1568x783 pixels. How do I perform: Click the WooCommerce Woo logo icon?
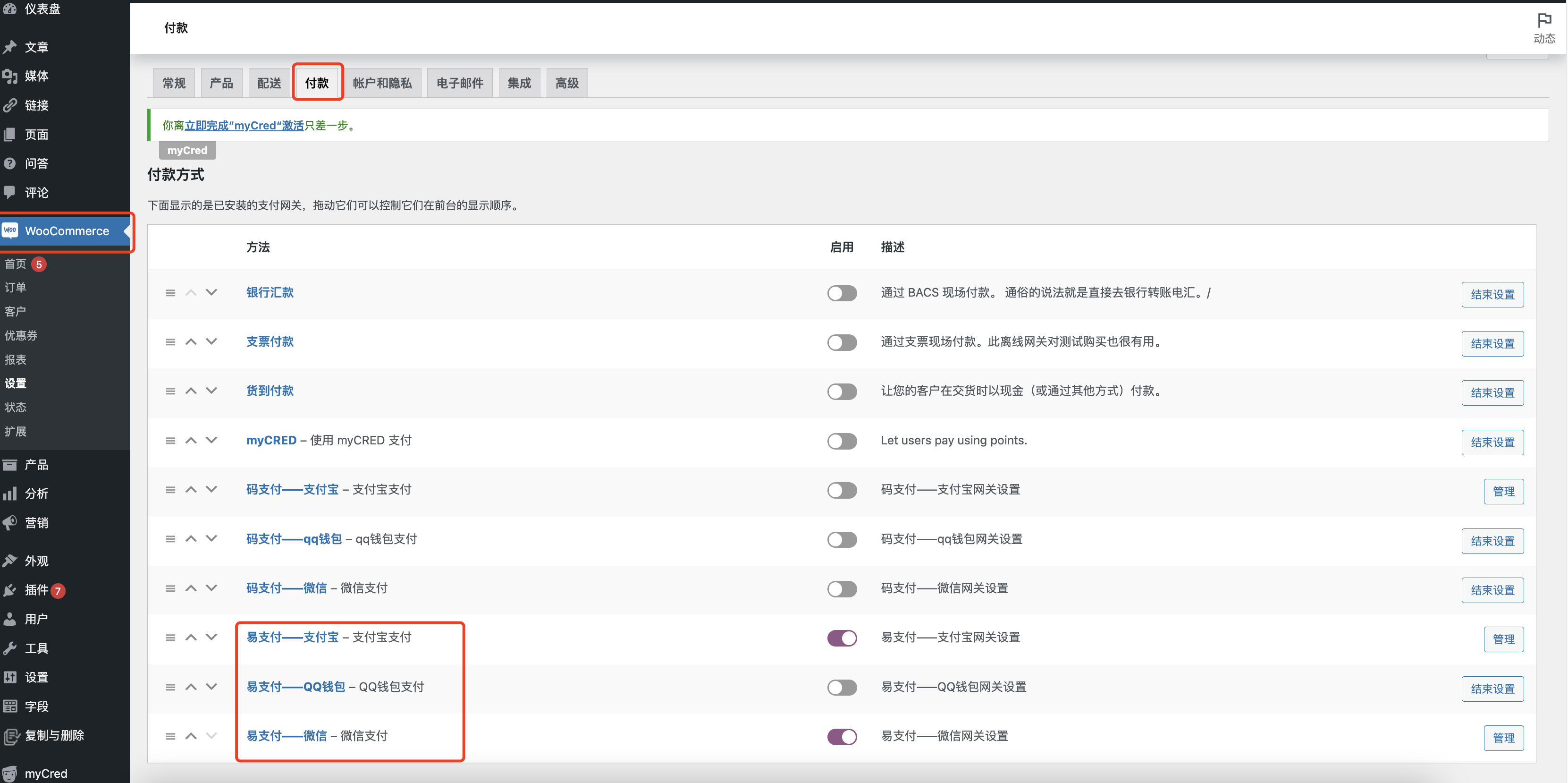pos(10,231)
